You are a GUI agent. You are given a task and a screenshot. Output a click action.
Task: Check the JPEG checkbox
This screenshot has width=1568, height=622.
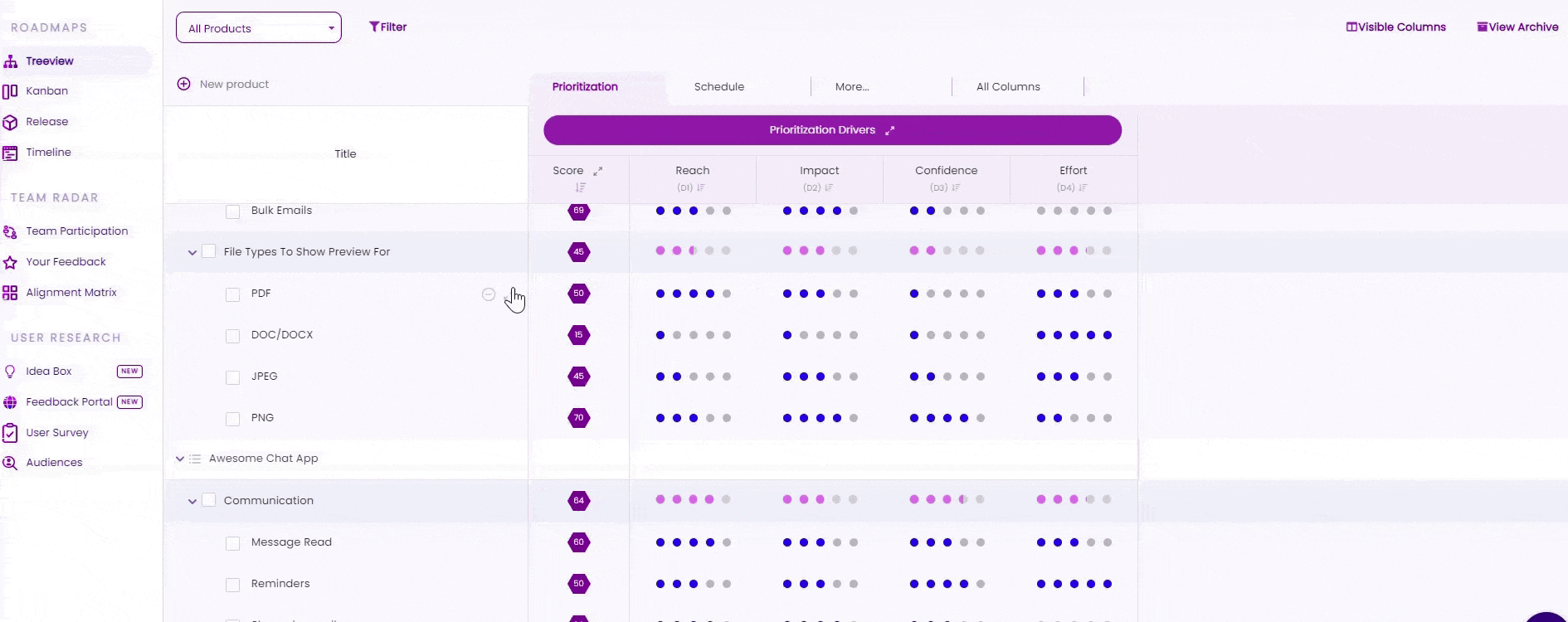click(233, 377)
